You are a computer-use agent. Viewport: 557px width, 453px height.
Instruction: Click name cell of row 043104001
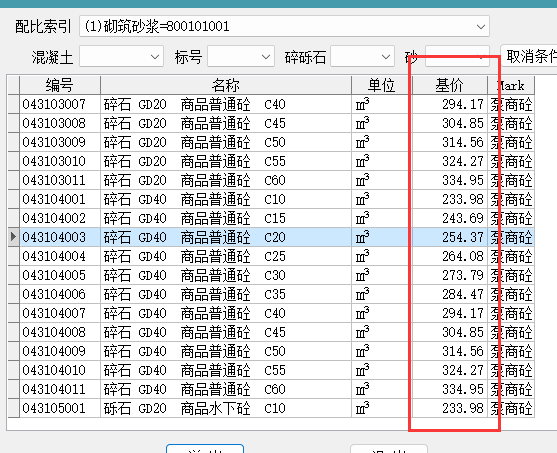[226, 199]
